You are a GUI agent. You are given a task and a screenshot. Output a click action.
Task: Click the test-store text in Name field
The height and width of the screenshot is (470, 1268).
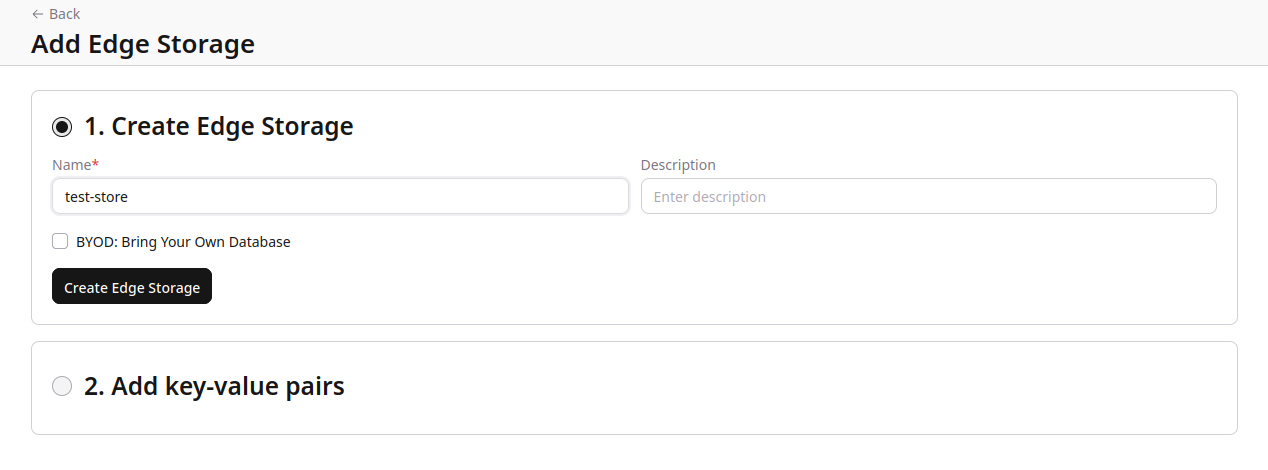96,197
